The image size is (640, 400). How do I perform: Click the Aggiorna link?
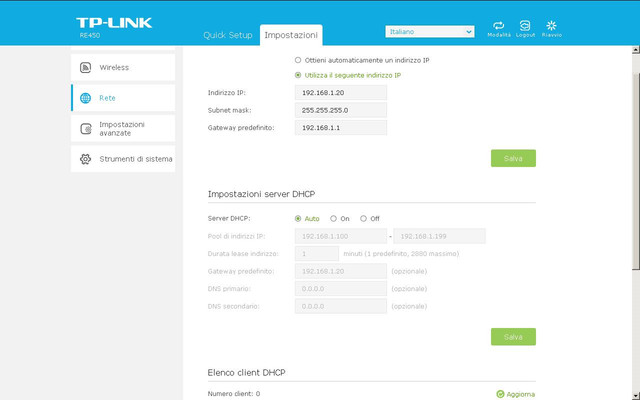(520, 394)
